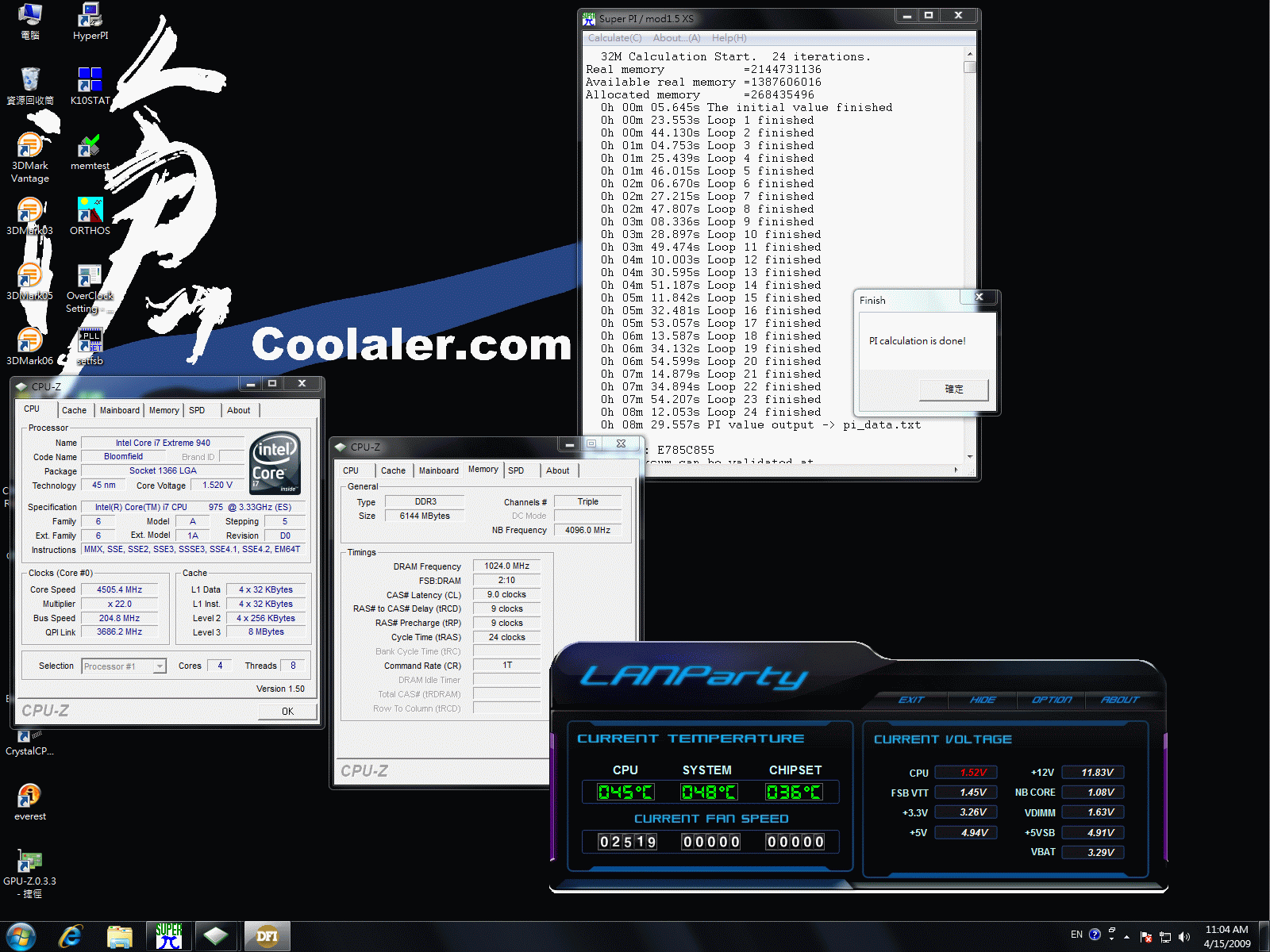The width and height of the screenshot is (1270, 952).
Task: Switch to Cache tab in left CPU-Z
Action: click(x=74, y=410)
